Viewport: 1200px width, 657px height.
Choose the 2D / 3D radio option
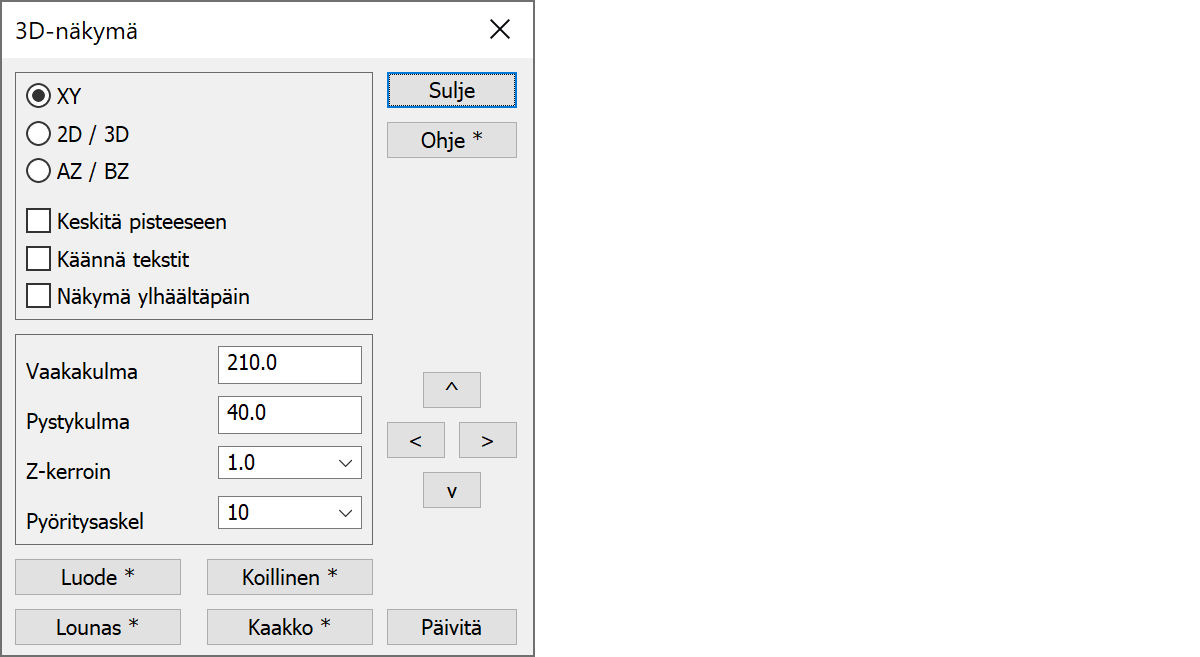[39, 134]
